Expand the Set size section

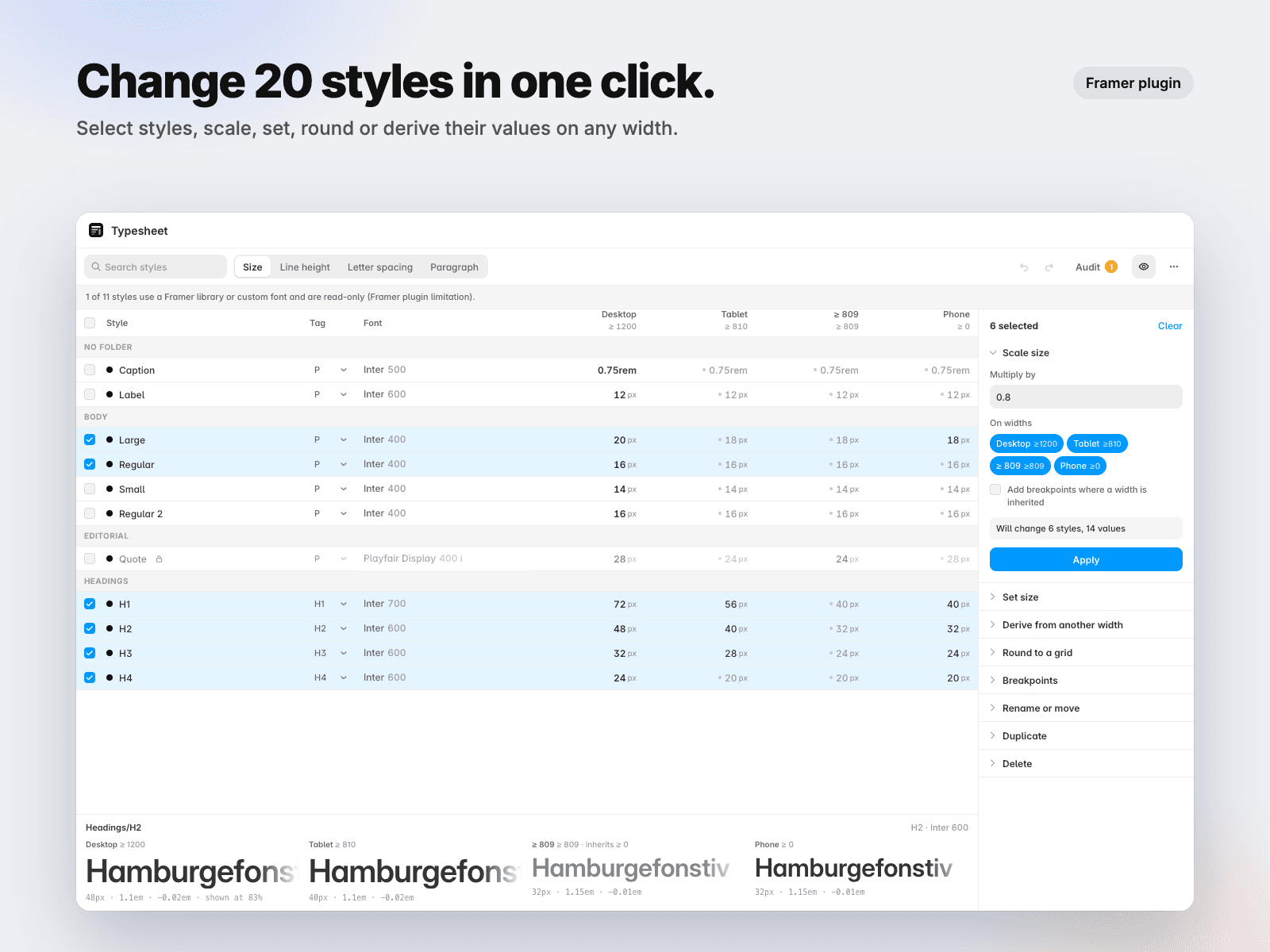pyautogui.click(x=1086, y=597)
